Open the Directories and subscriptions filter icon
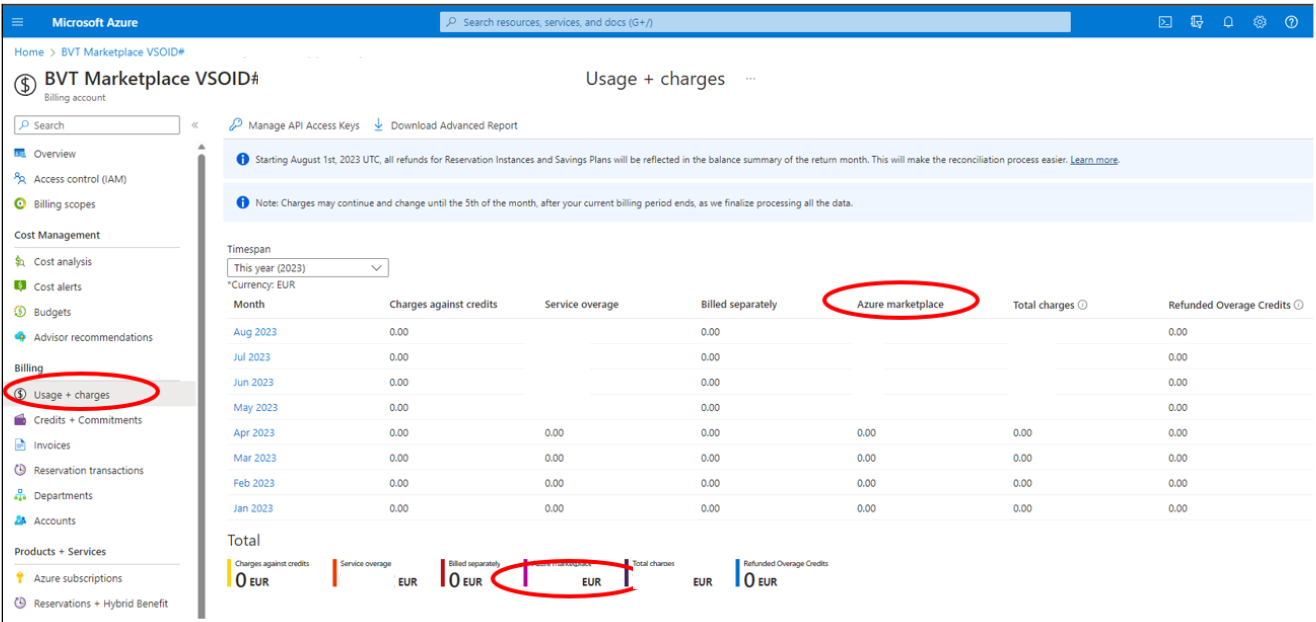This screenshot has width=1316, height=622. click(x=1197, y=22)
